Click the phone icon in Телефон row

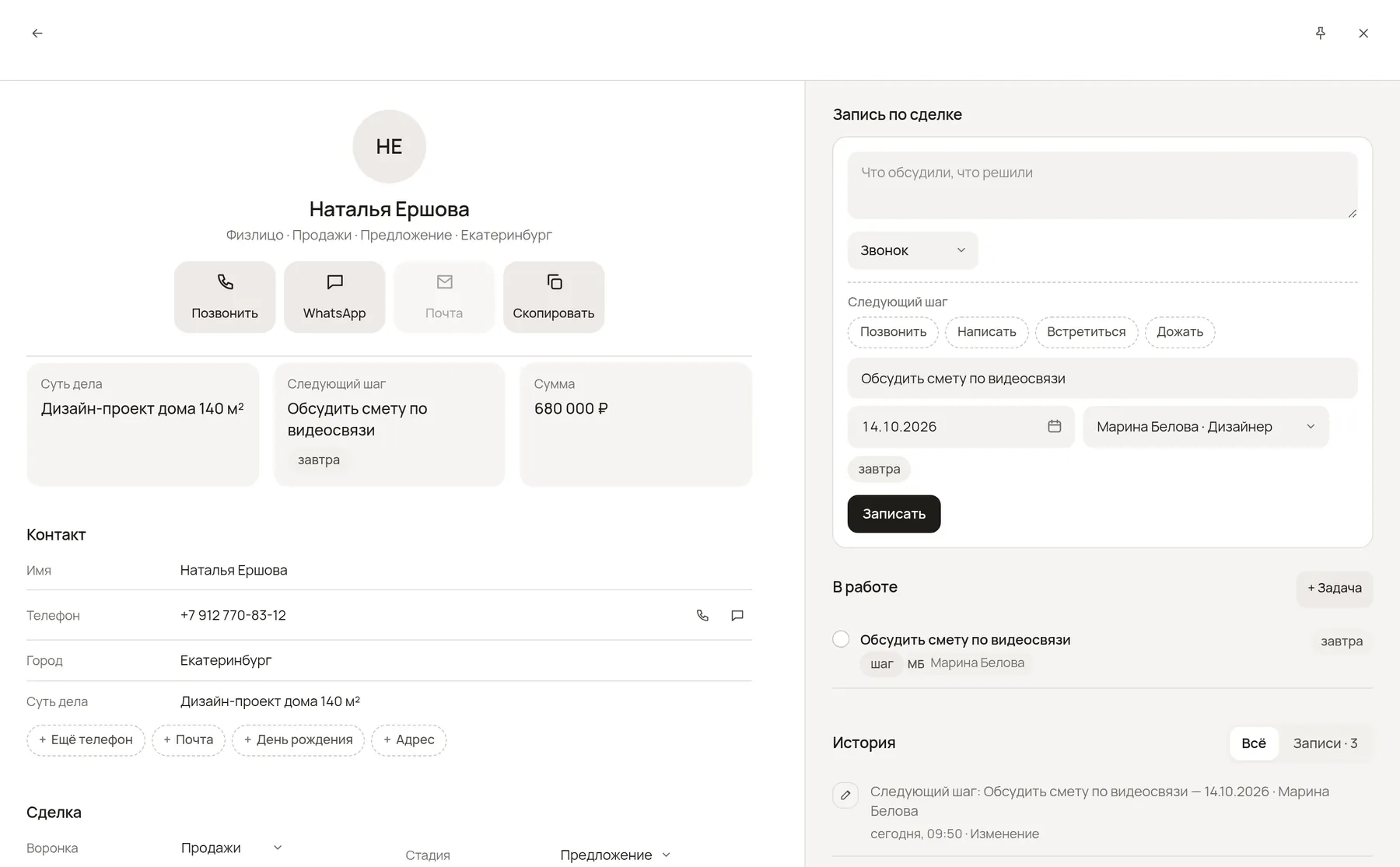pyautogui.click(x=702, y=615)
